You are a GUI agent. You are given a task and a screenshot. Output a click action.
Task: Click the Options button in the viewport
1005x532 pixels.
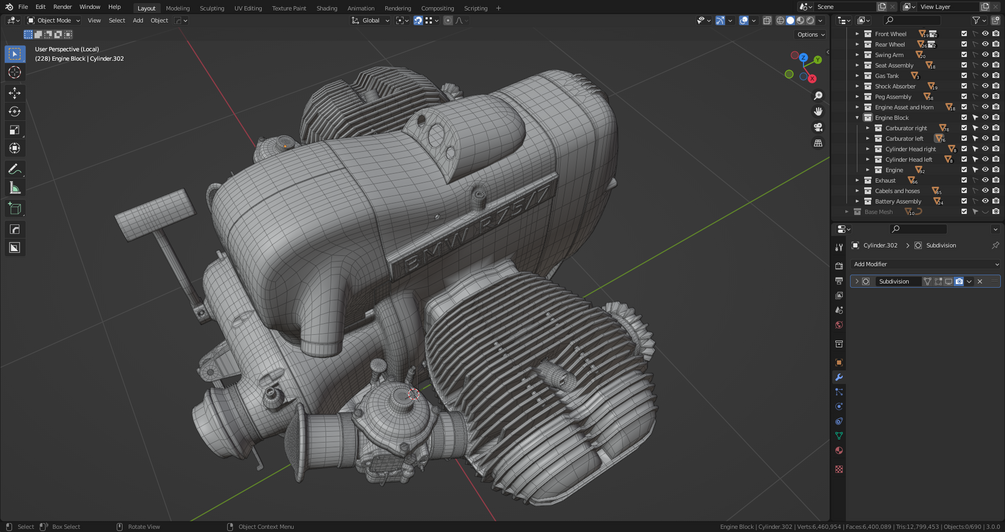coord(810,35)
